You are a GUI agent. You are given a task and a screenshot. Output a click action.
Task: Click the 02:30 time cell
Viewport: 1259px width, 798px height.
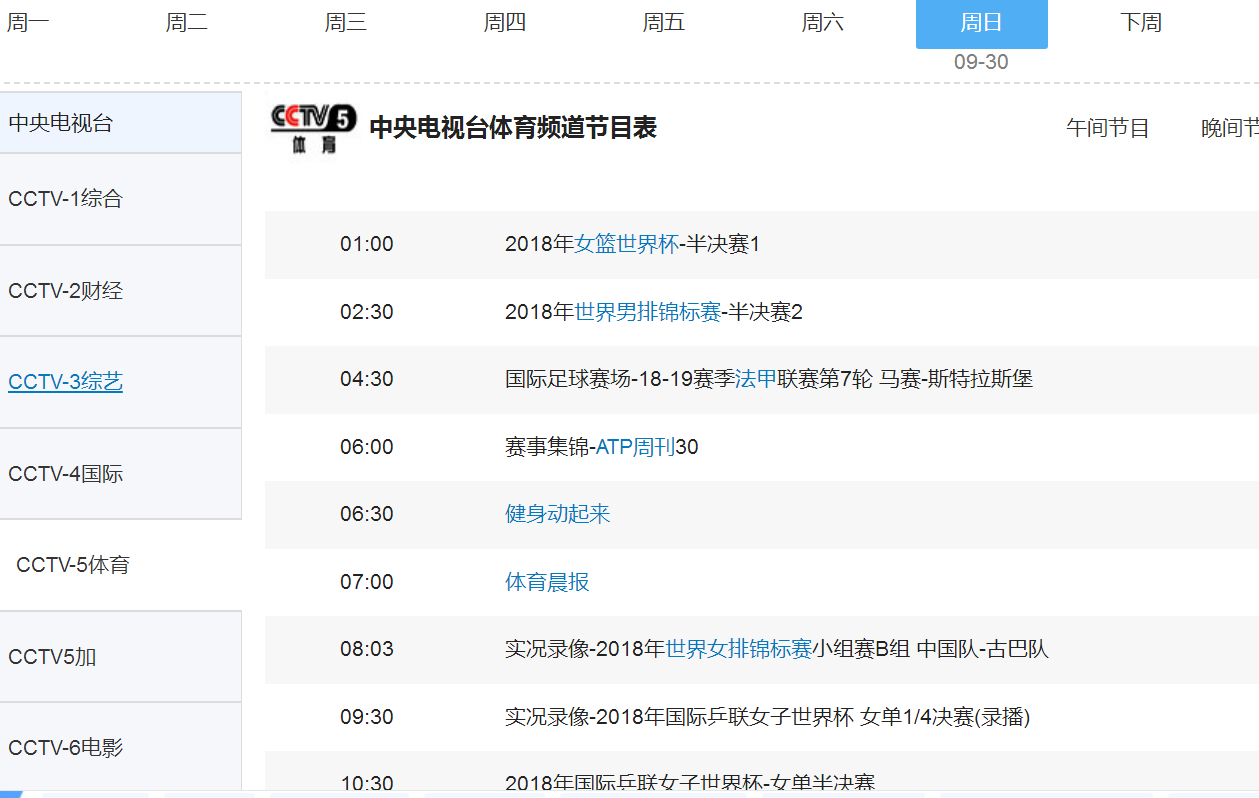[367, 312]
